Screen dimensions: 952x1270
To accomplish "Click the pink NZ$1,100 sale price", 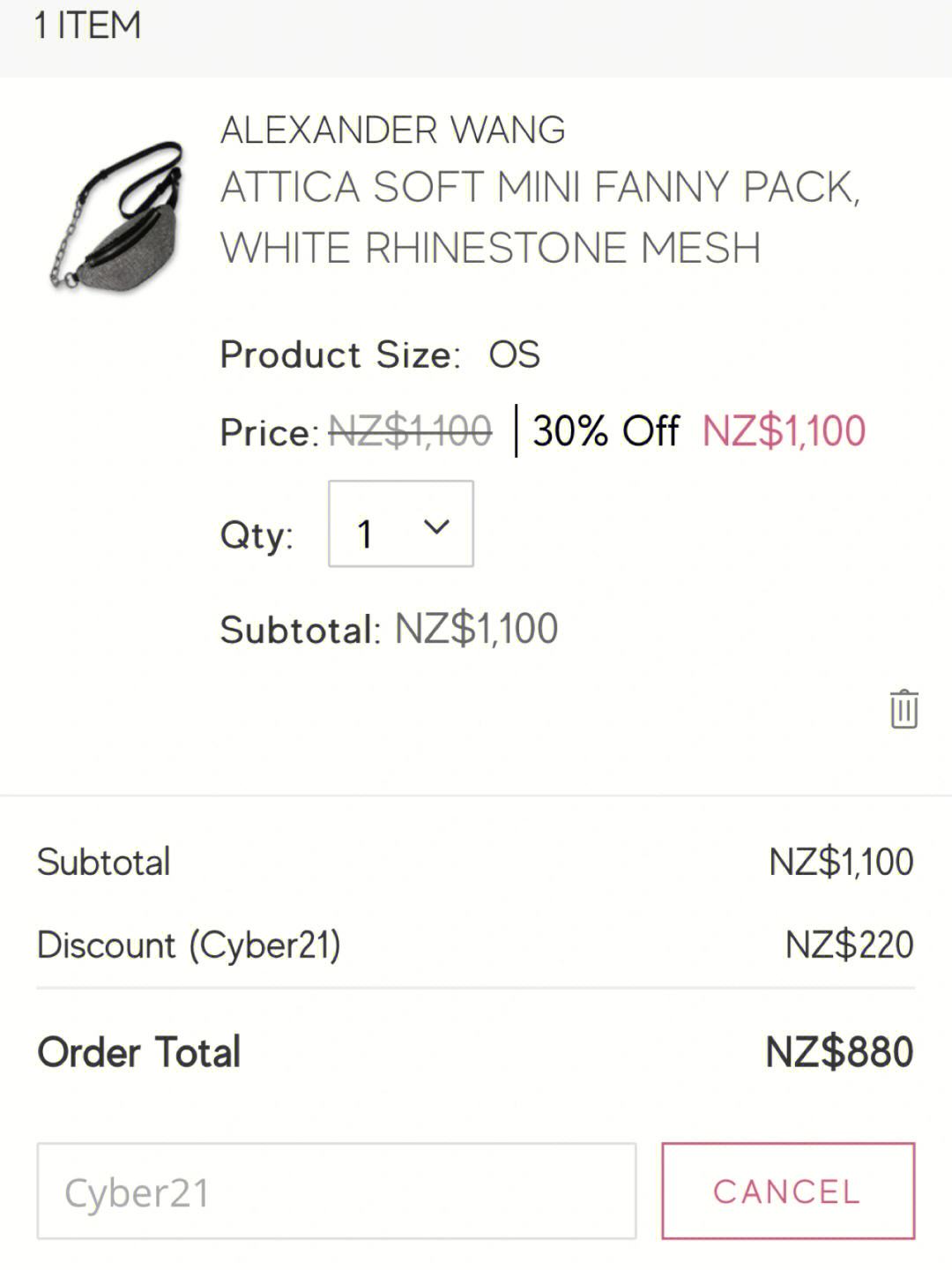I will click(x=784, y=431).
